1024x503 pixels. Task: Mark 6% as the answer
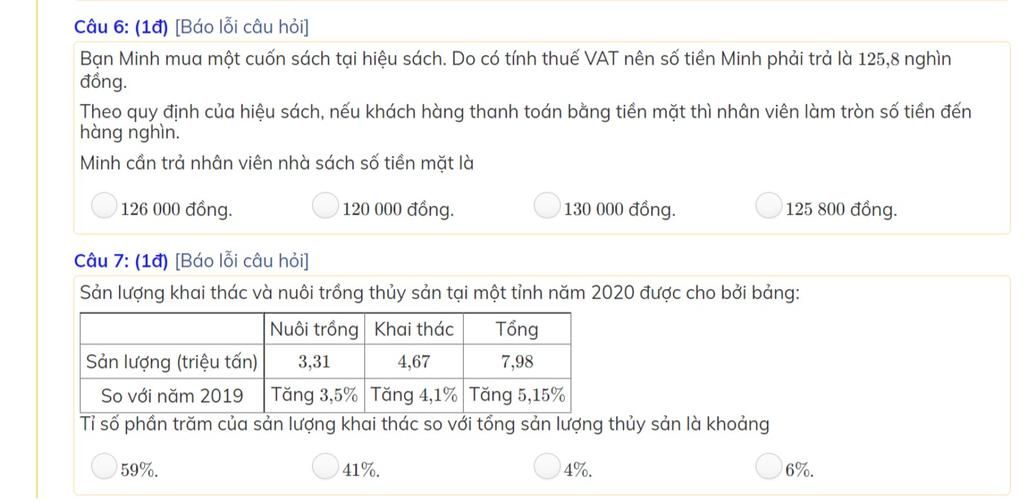pyautogui.click(x=769, y=466)
